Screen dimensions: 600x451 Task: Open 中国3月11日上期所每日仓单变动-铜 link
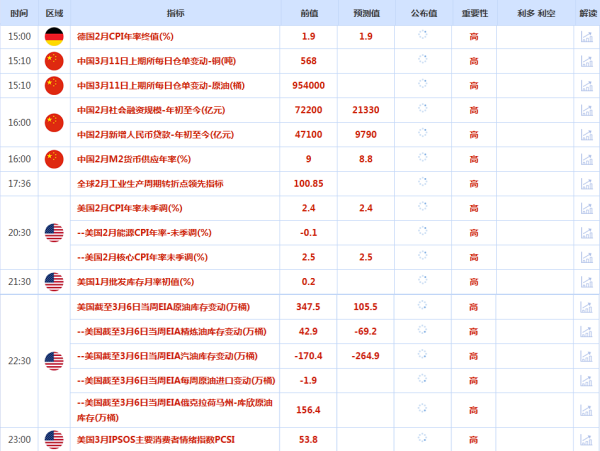(x=156, y=61)
